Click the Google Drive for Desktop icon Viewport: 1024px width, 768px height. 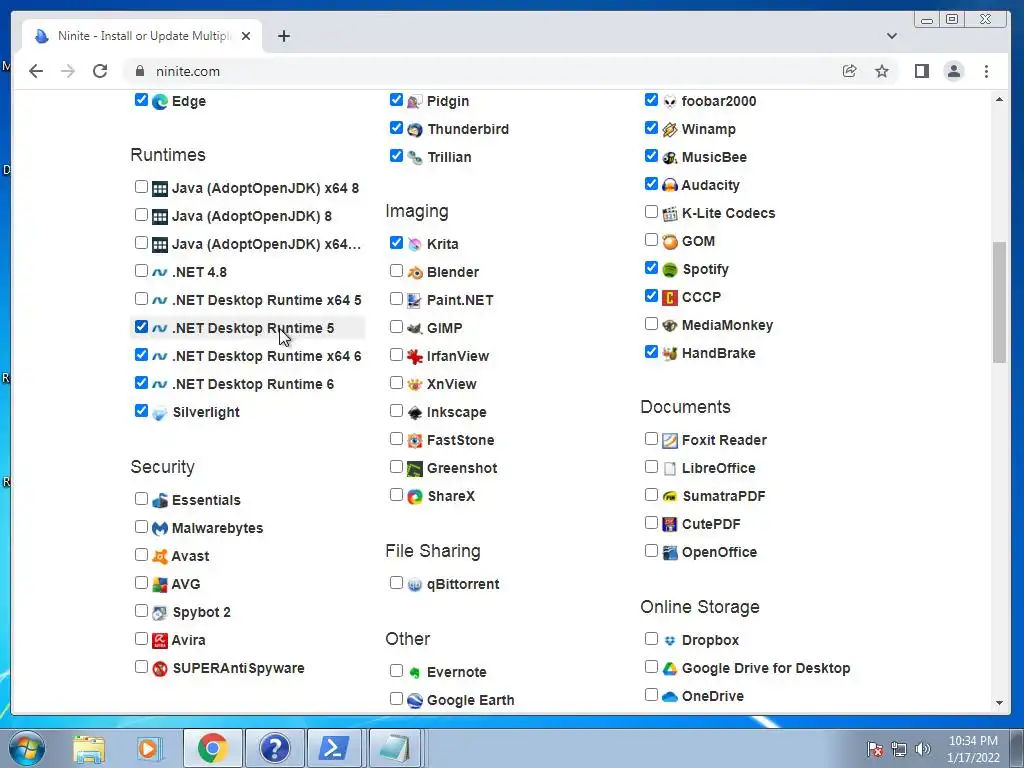pyautogui.click(x=669, y=669)
